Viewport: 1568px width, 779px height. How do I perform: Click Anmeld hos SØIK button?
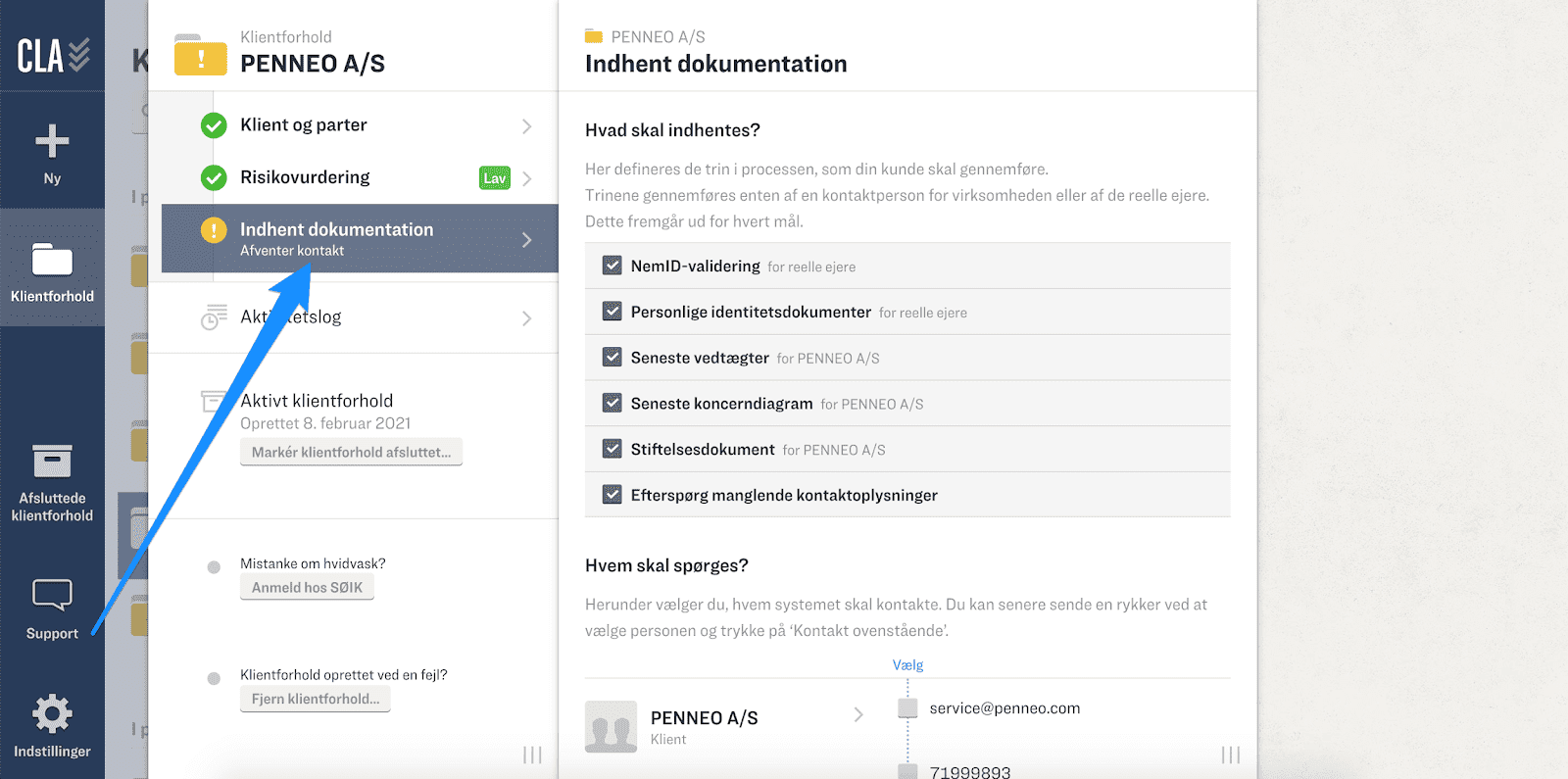point(307,587)
